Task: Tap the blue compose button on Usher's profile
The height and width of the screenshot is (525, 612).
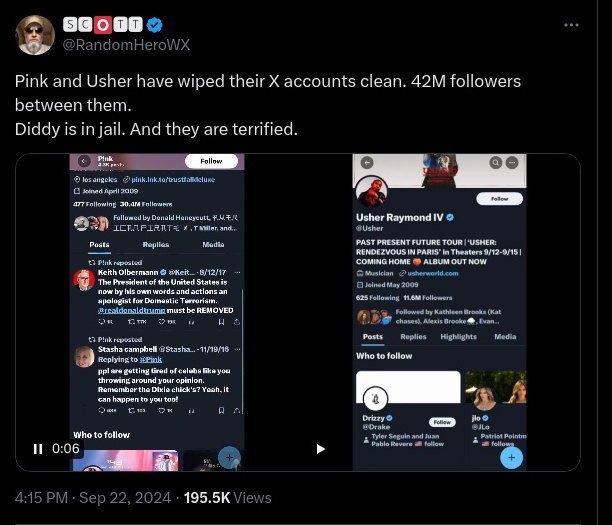Action: [x=511, y=457]
